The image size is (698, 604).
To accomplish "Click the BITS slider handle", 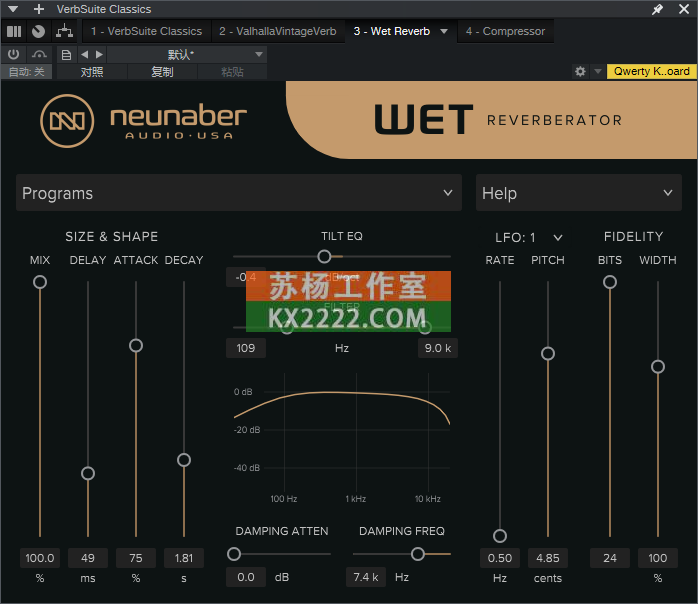I will point(610,282).
